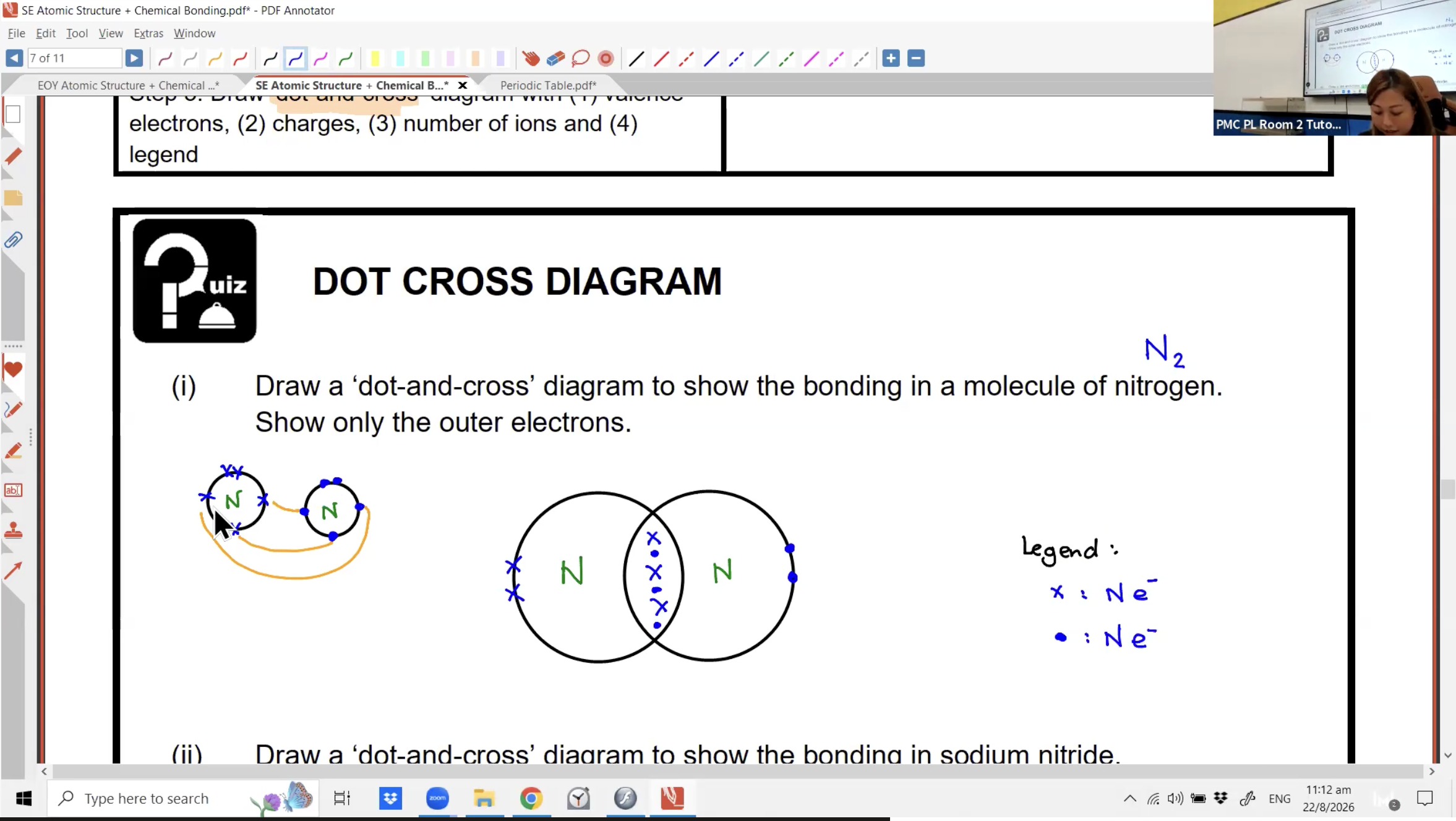Click the Windows Start button
The width and height of the screenshot is (1456, 821).
coord(24,798)
